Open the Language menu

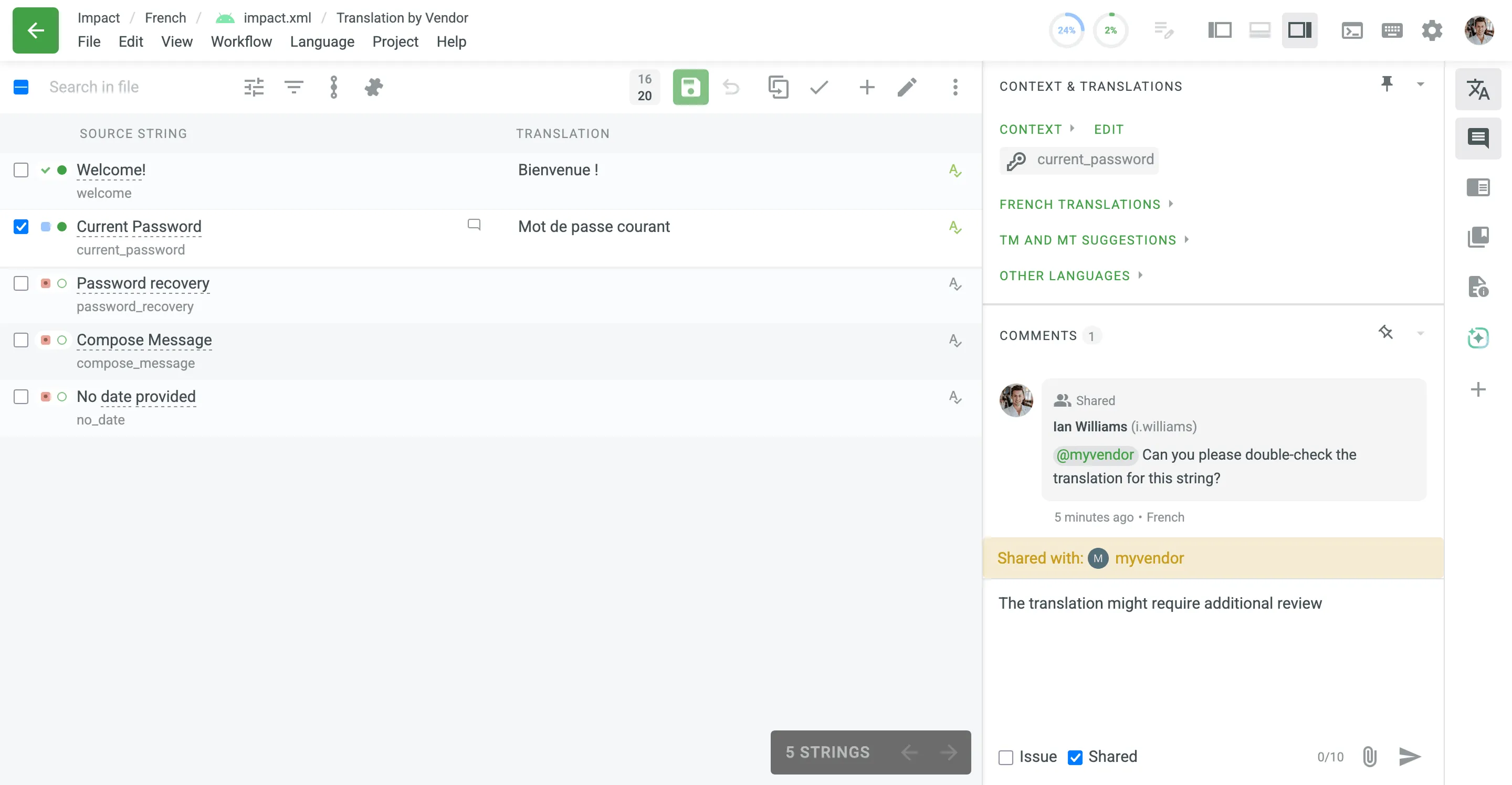322,41
